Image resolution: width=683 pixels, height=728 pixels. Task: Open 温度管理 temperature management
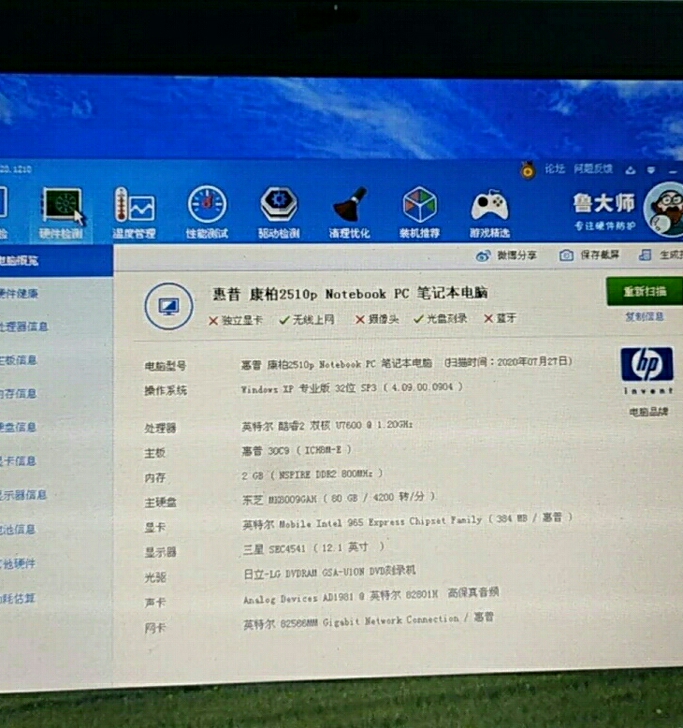[x=134, y=214]
